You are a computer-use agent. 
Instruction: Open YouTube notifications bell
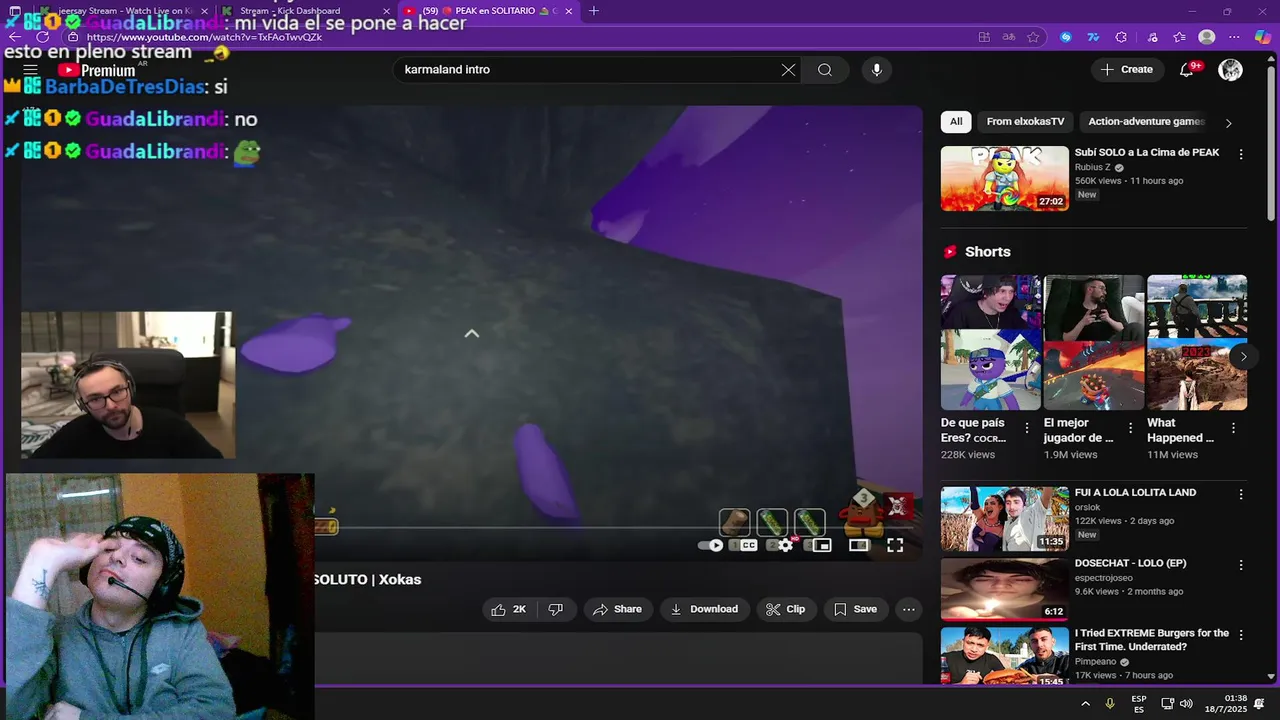point(1187,69)
